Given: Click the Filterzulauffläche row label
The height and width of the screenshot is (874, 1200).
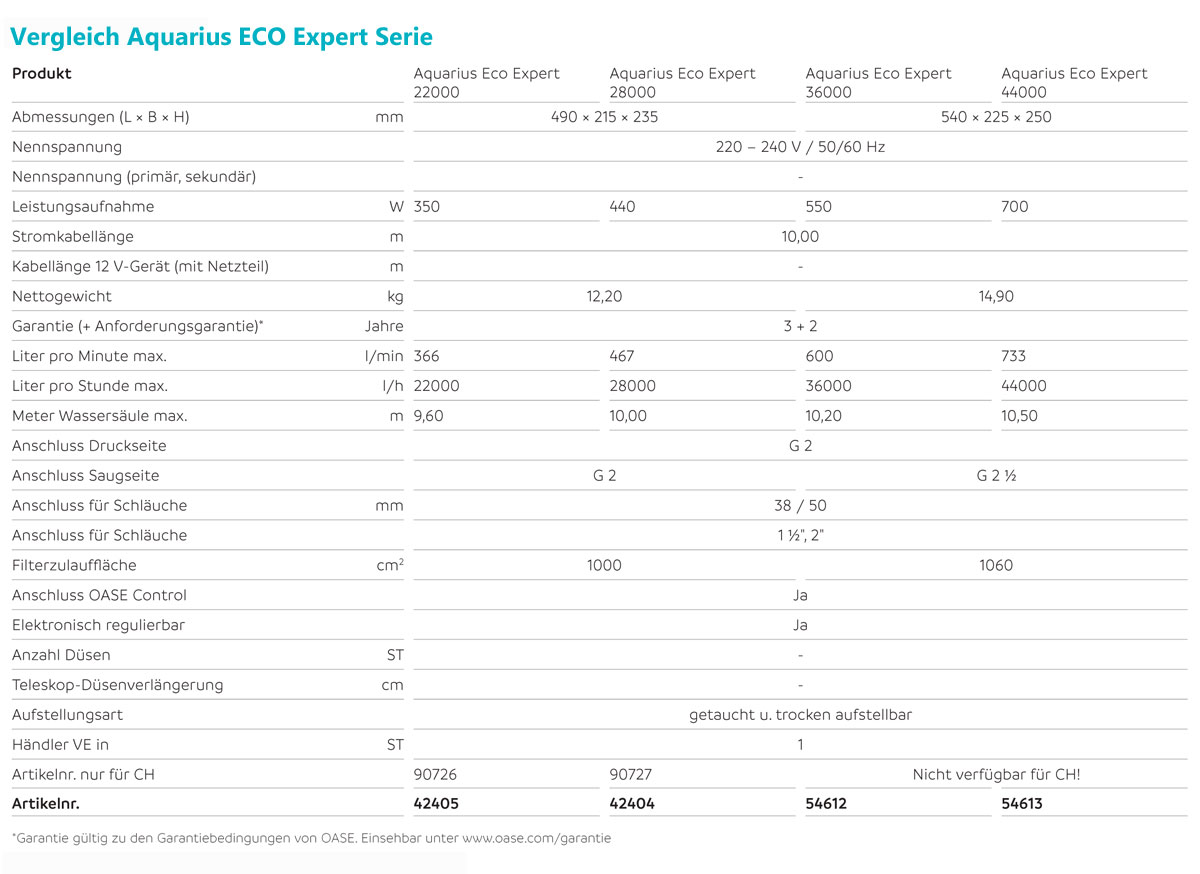Looking at the screenshot, I should 74,565.
